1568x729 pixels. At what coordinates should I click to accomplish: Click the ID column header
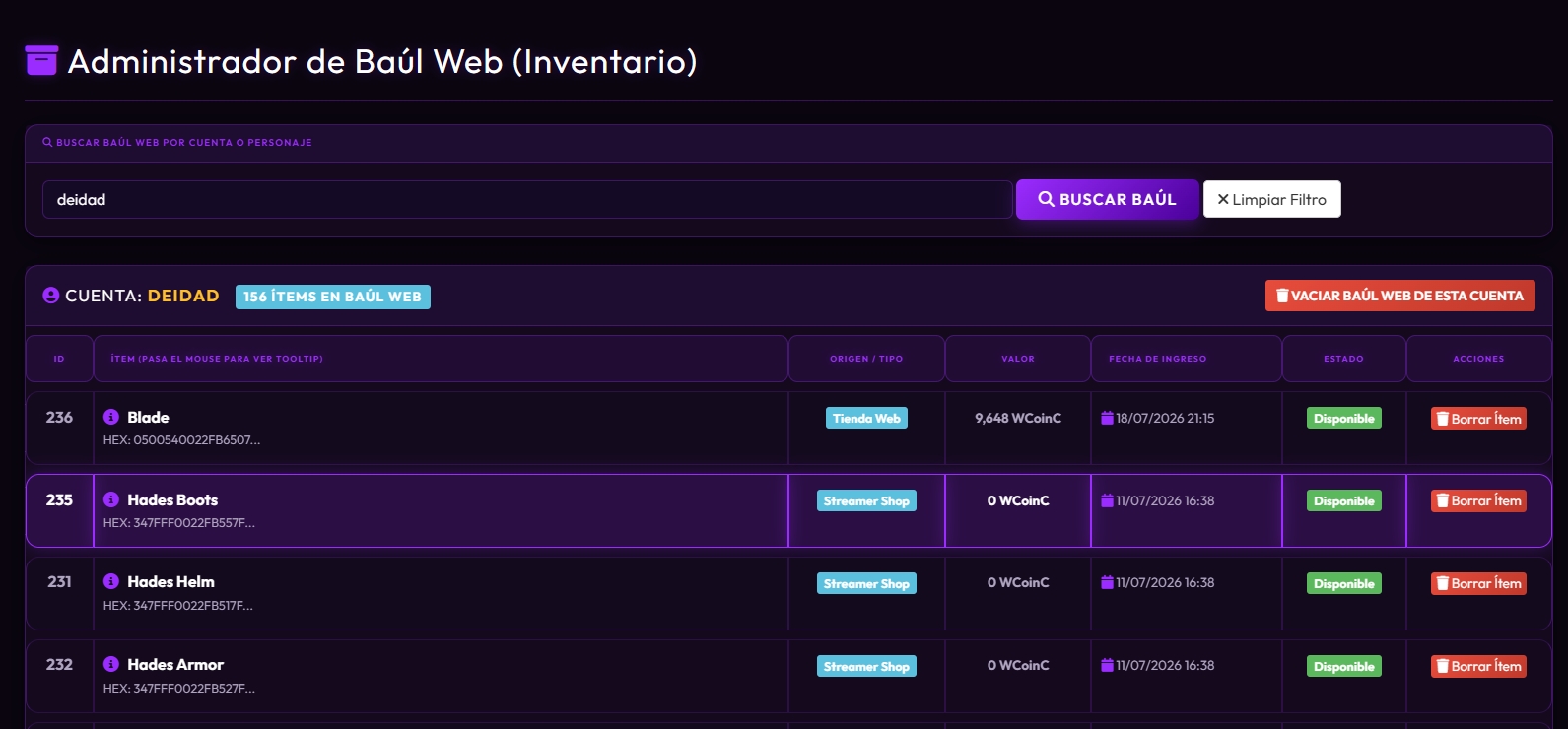pos(59,359)
